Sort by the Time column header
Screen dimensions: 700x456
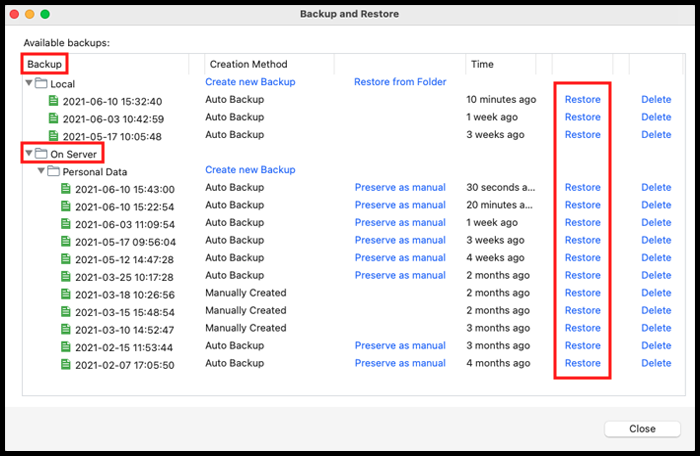click(482, 64)
